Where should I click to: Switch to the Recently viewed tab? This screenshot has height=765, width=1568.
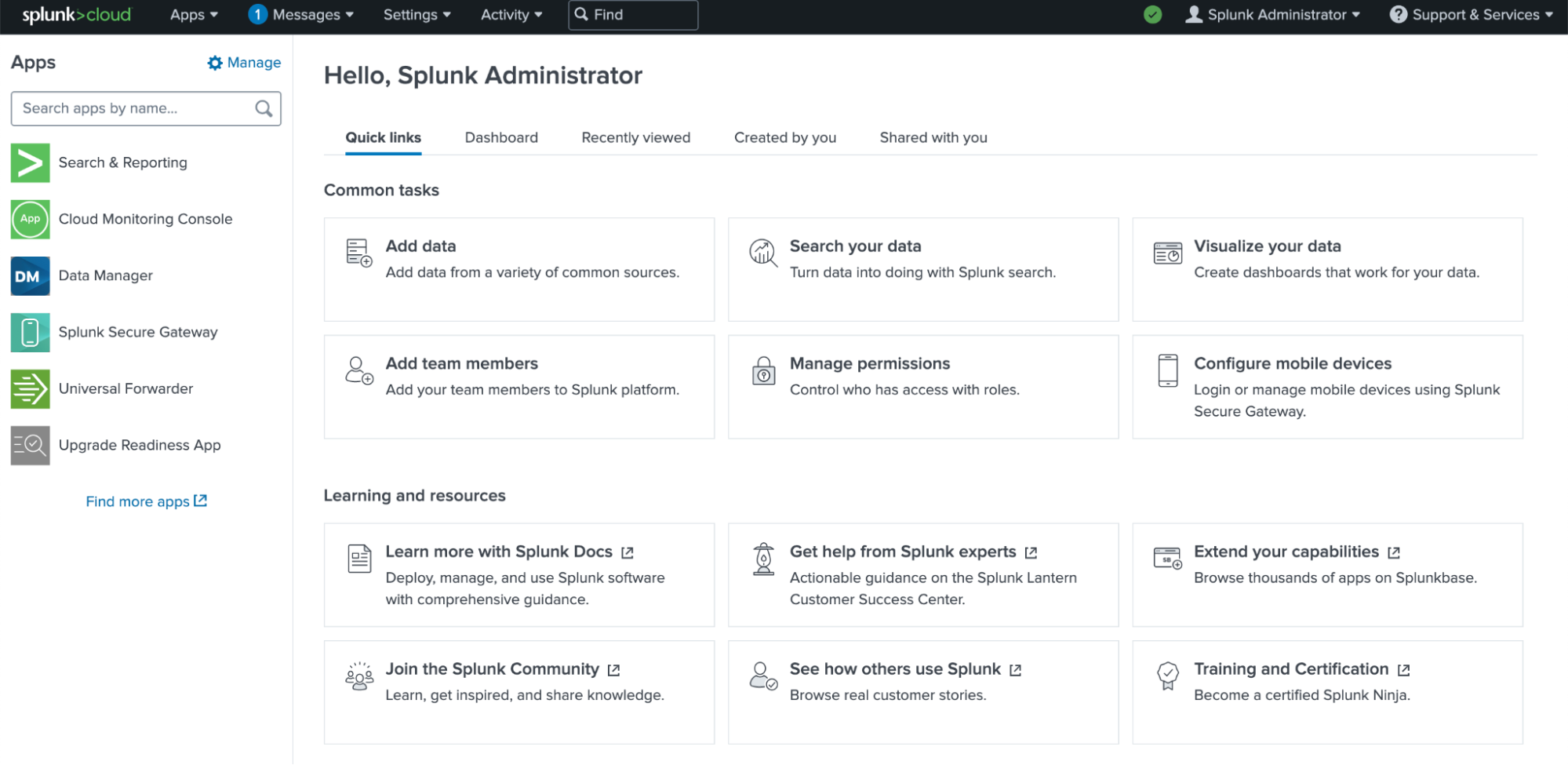point(636,137)
